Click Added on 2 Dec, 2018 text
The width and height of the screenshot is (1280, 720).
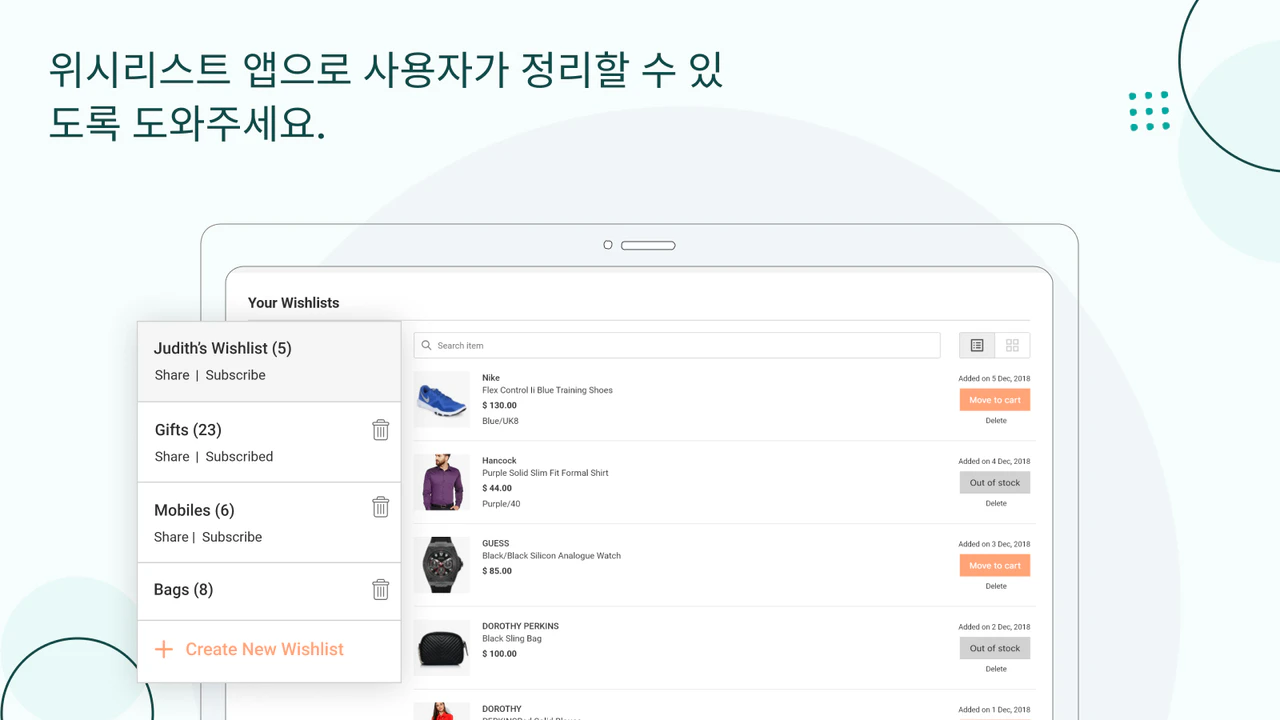994,627
